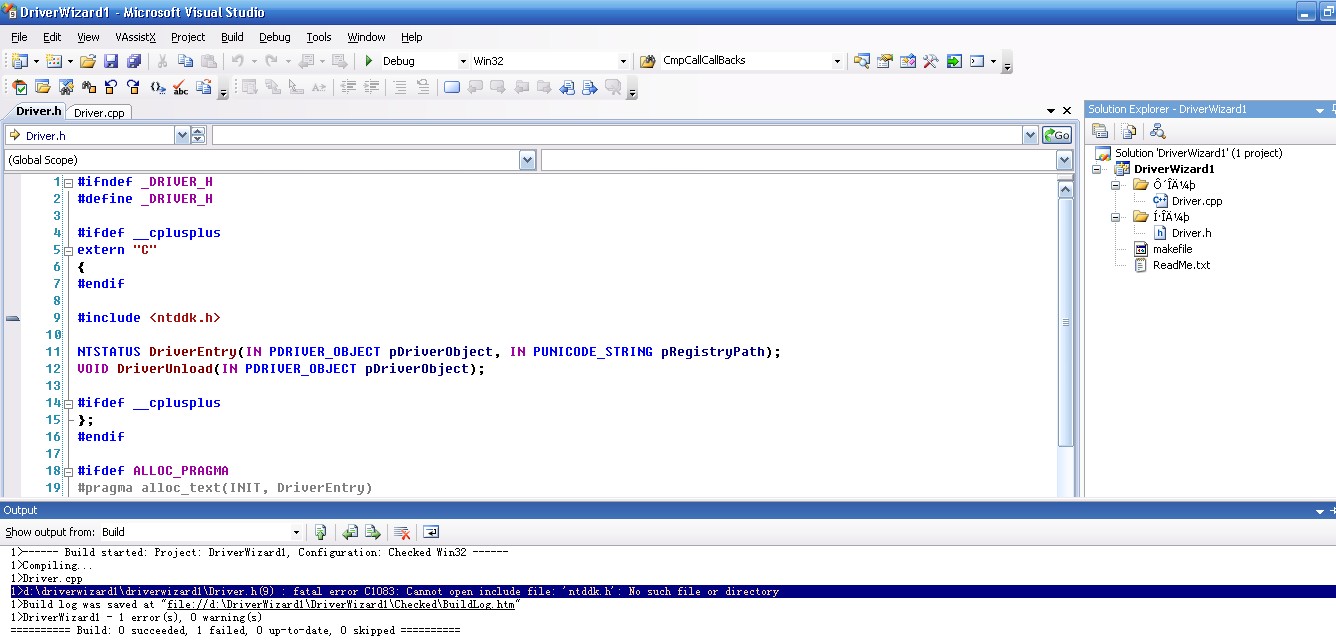Go to previous message in Output
Viewport: 1336px width, 643px height.
[x=350, y=532]
